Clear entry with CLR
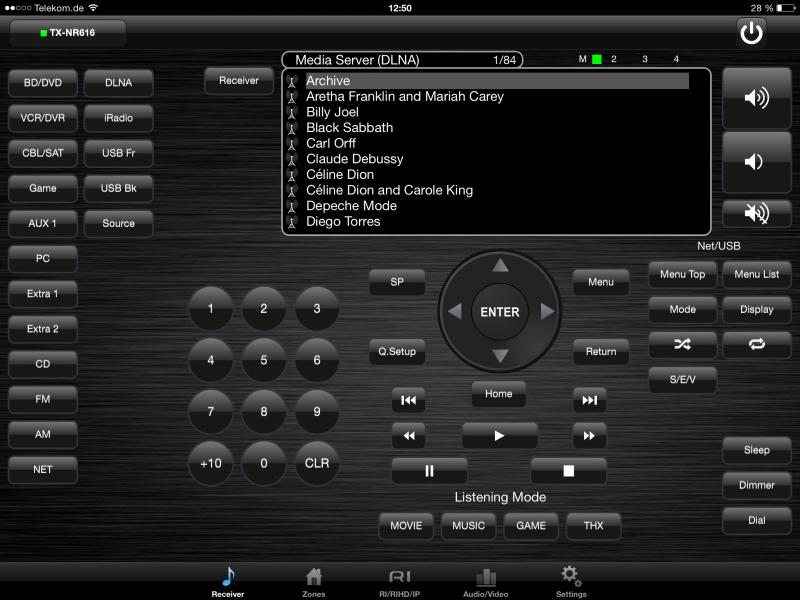The height and width of the screenshot is (600, 800). point(317,463)
